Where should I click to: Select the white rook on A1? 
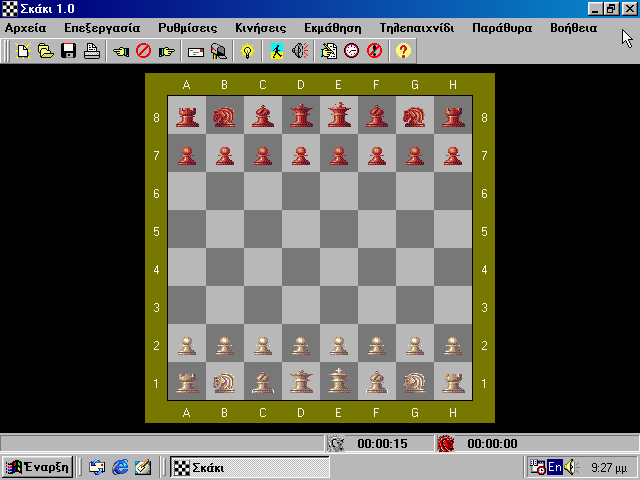[x=187, y=383]
